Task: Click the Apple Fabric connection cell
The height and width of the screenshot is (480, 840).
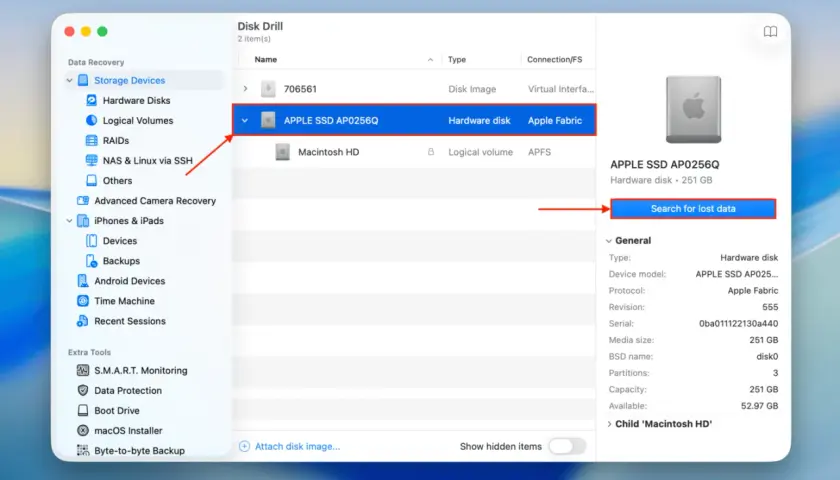Action: point(554,121)
